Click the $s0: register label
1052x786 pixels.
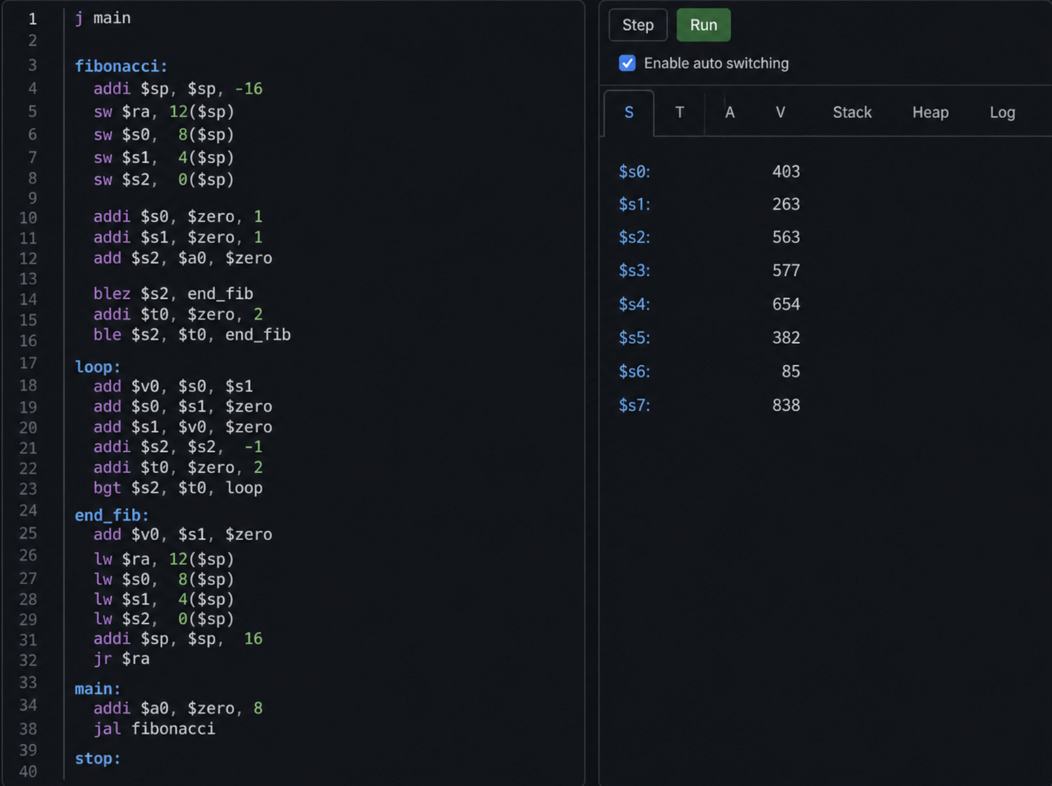click(634, 172)
